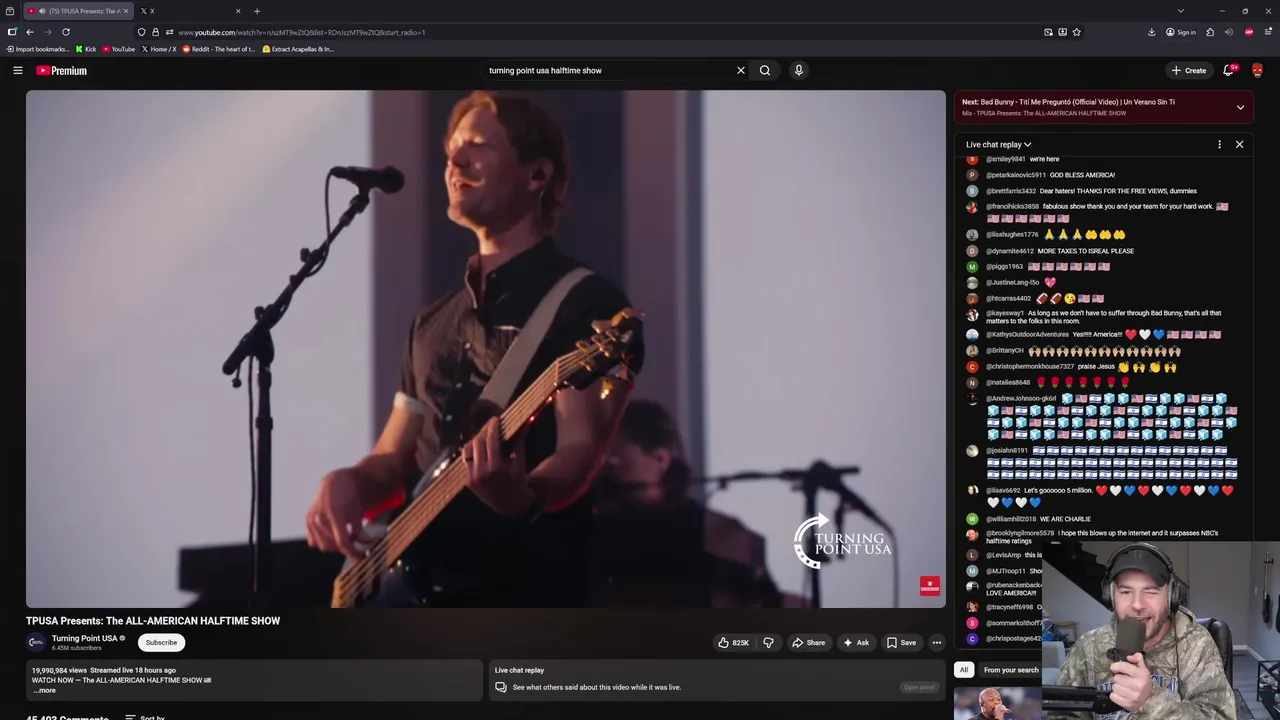Open the Kick bookmark
Image resolution: width=1280 pixels, height=720 pixels.
click(86, 49)
